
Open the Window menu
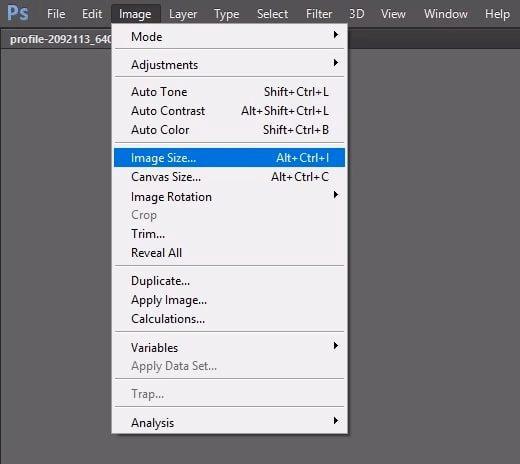(x=446, y=14)
